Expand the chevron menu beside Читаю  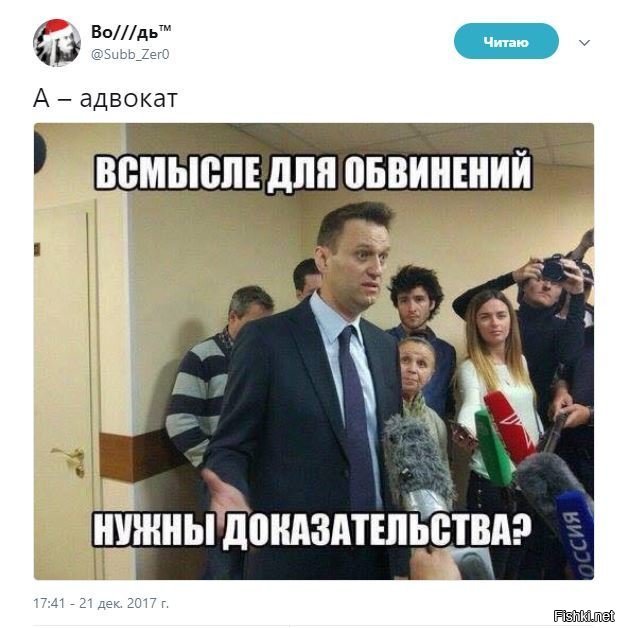(584, 42)
